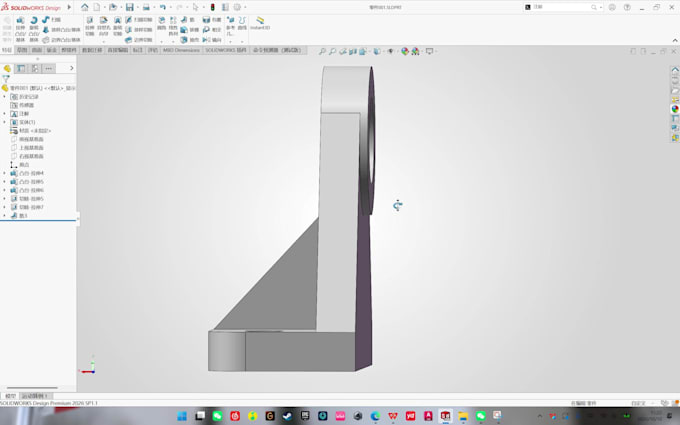Image resolution: width=680 pixels, height=425 pixels.
Task: Select the Draft tool
Action: click(x=190, y=30)
